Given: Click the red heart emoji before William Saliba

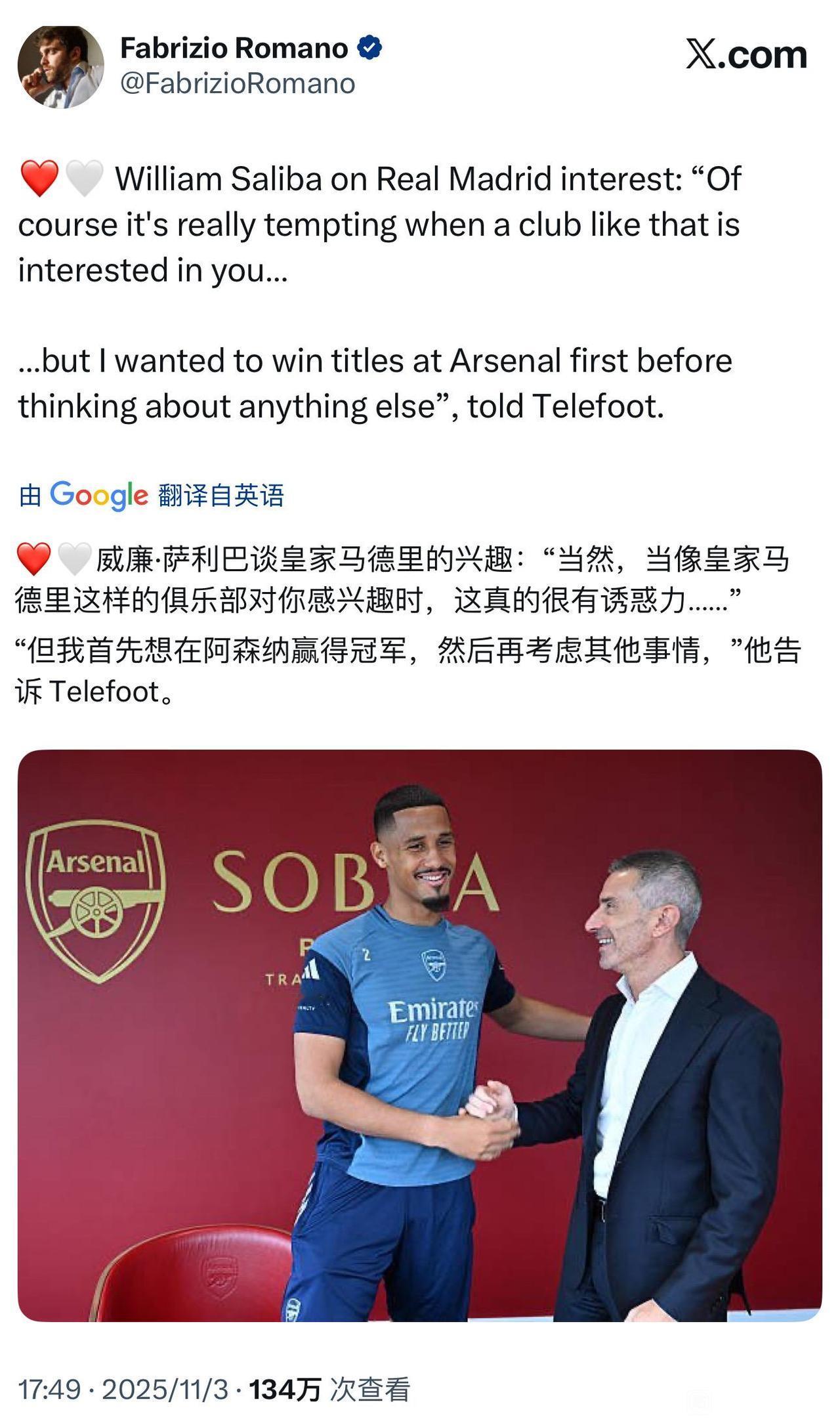Looking at the screenshot, I should [x=39, y=179].
